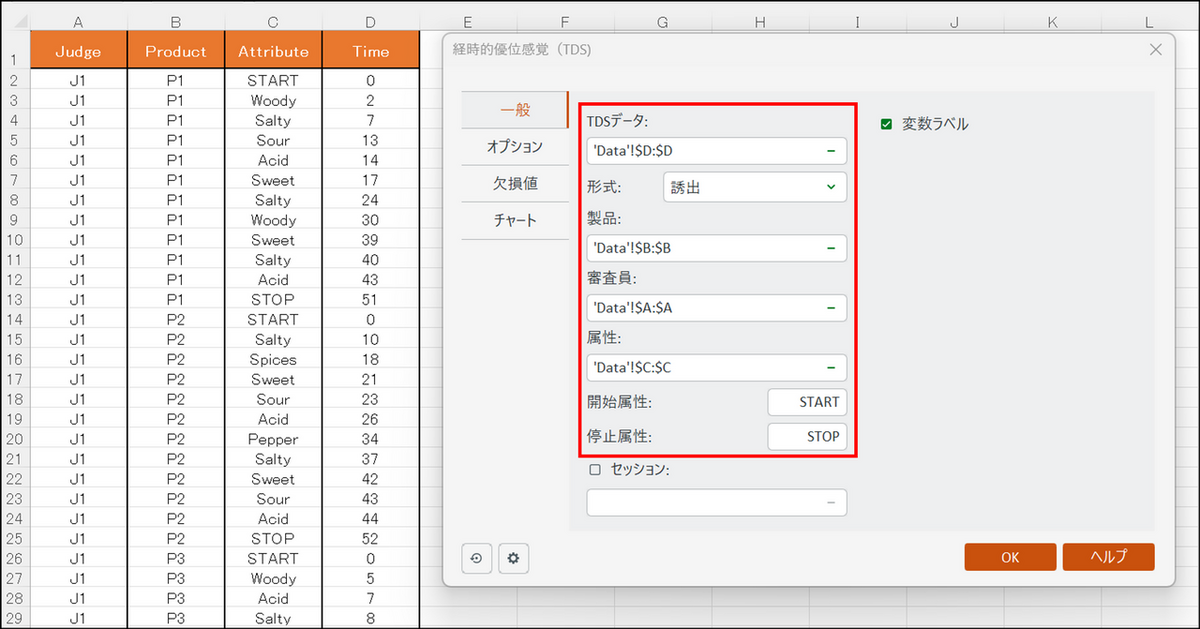1200x629 pixels.
Task: Switch to the オプション tab
Action: 514,147
